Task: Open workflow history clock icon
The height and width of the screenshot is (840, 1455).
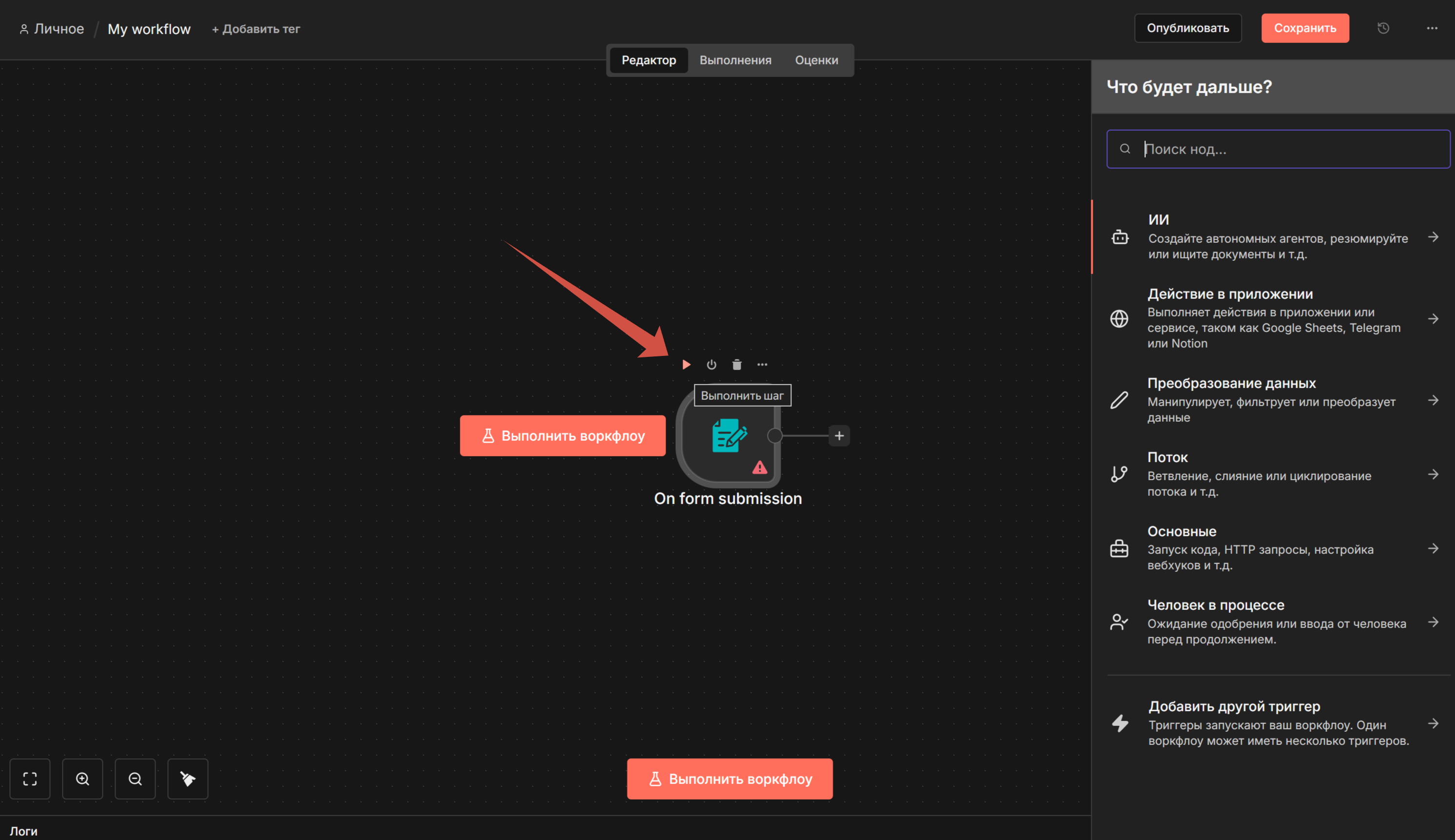Action: pos(1383,28)
